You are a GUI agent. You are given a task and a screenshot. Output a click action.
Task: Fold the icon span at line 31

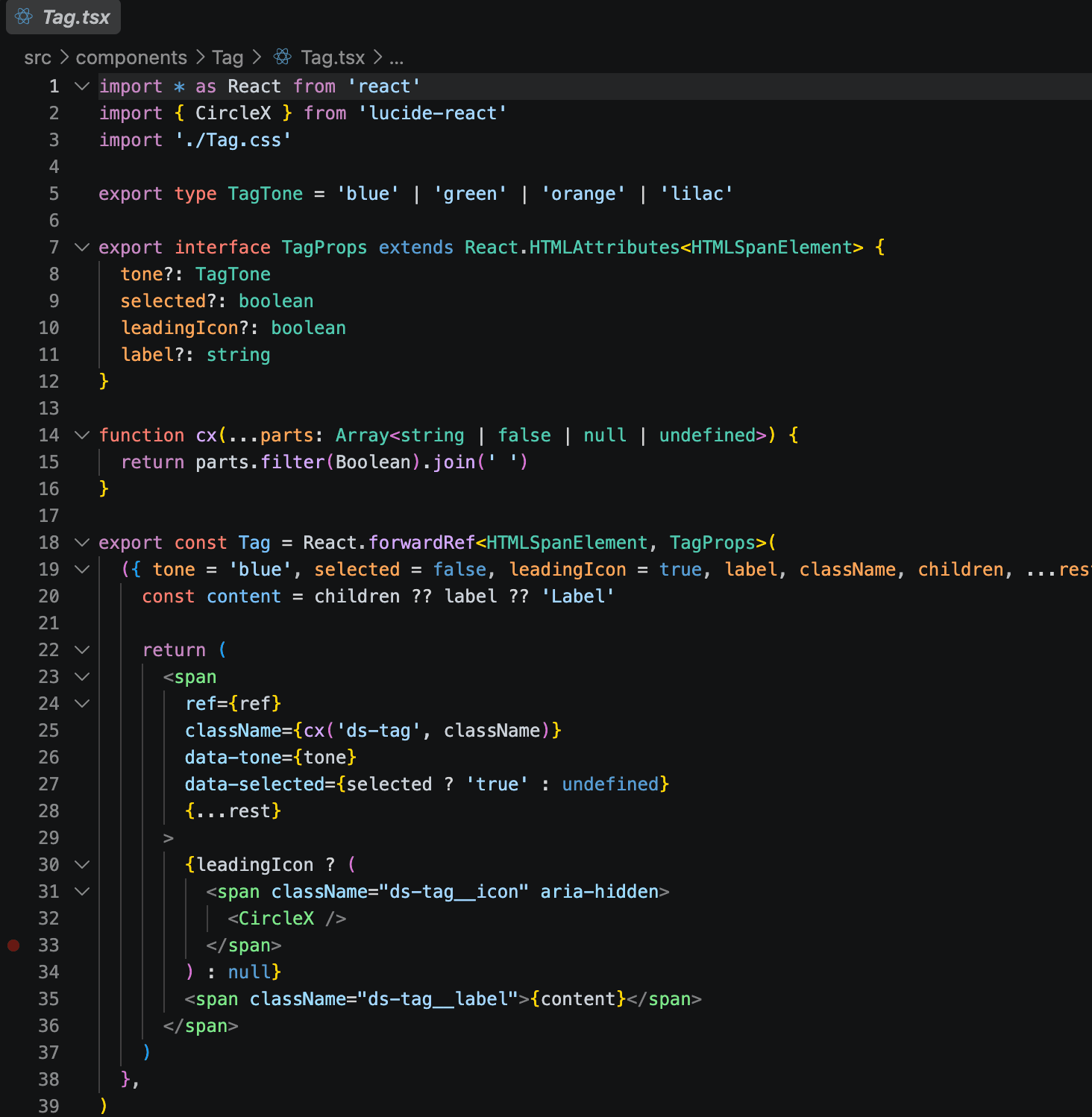82,892
